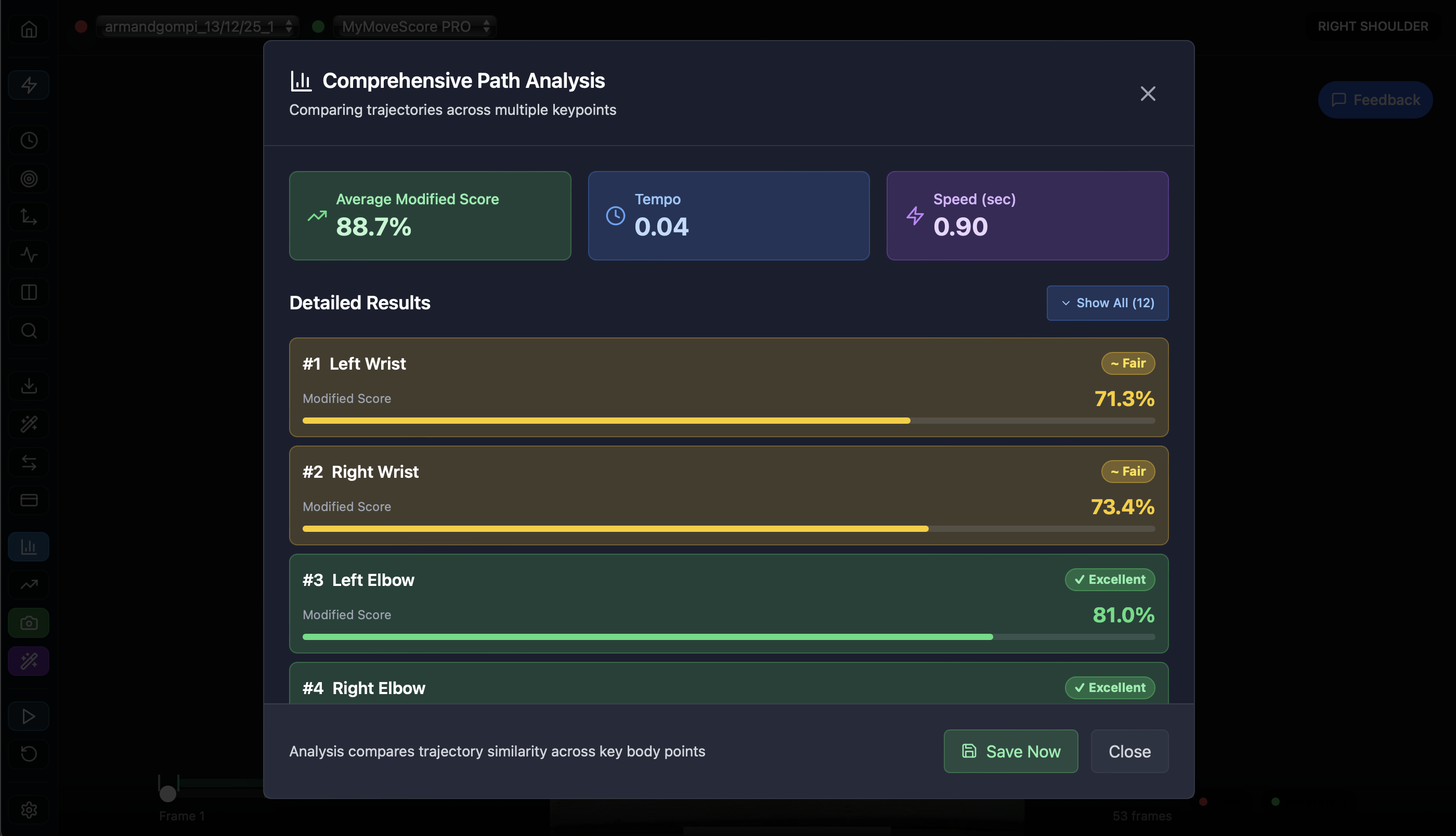Image resolution: width=1456 pixels, height=836 pixels.
Task: Click the reset rotation icon
Action: [x=28, y=754]
